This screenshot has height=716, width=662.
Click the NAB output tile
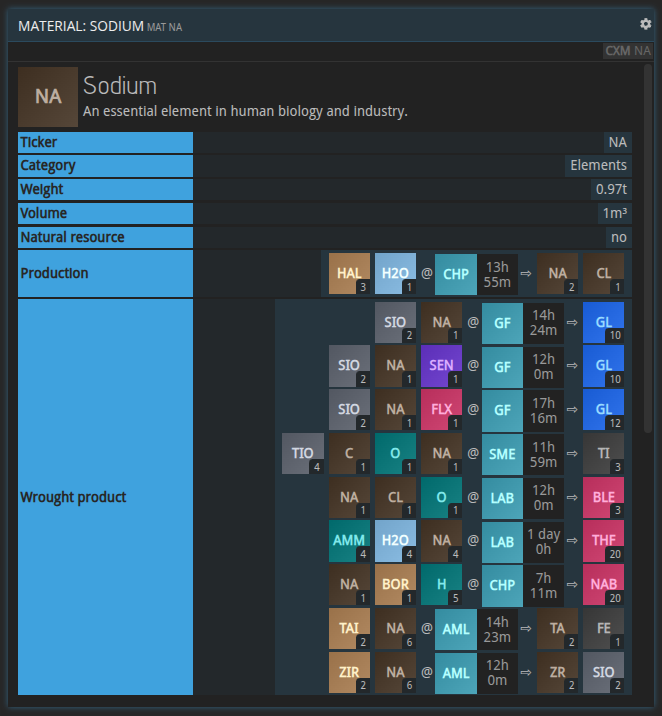(x=604, y=584)
